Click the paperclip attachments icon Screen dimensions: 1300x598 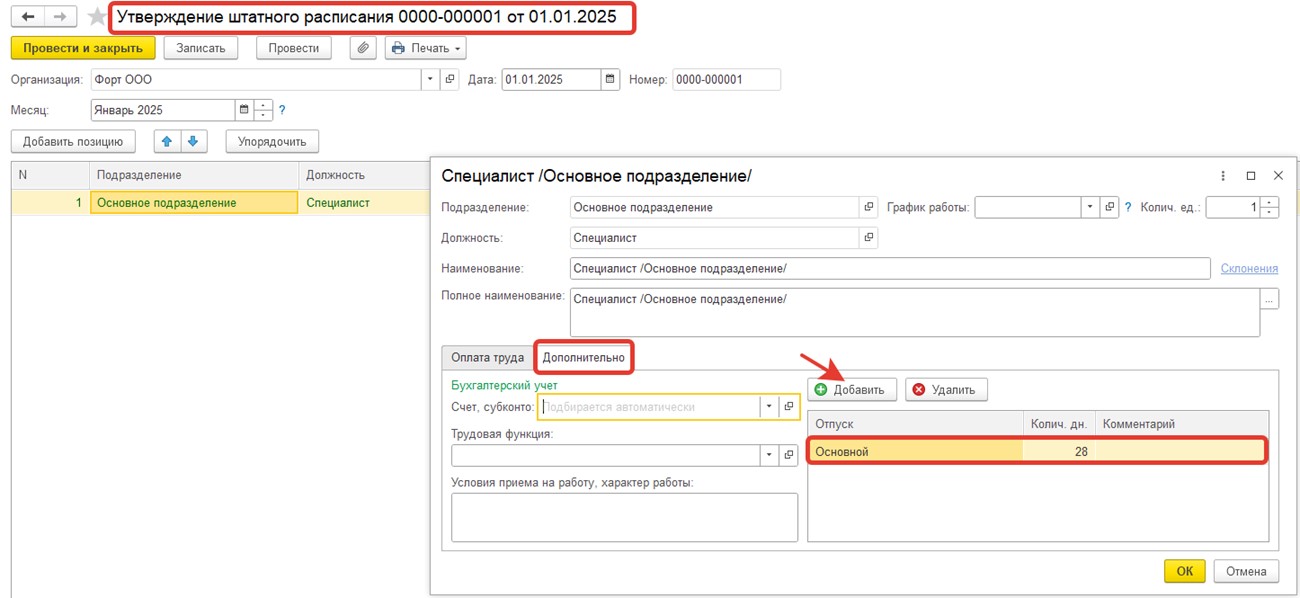[363, 48]
